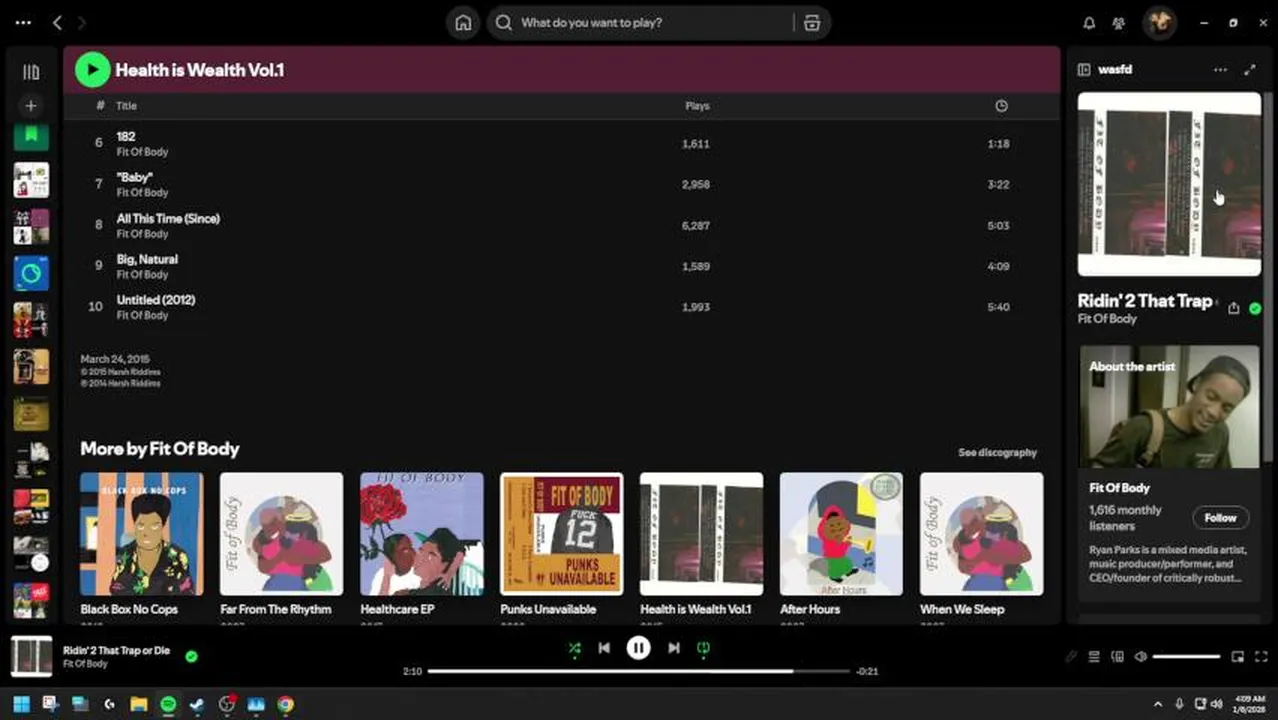
Task: Enter full screen from the player bar
Action: coord(1260,657)
